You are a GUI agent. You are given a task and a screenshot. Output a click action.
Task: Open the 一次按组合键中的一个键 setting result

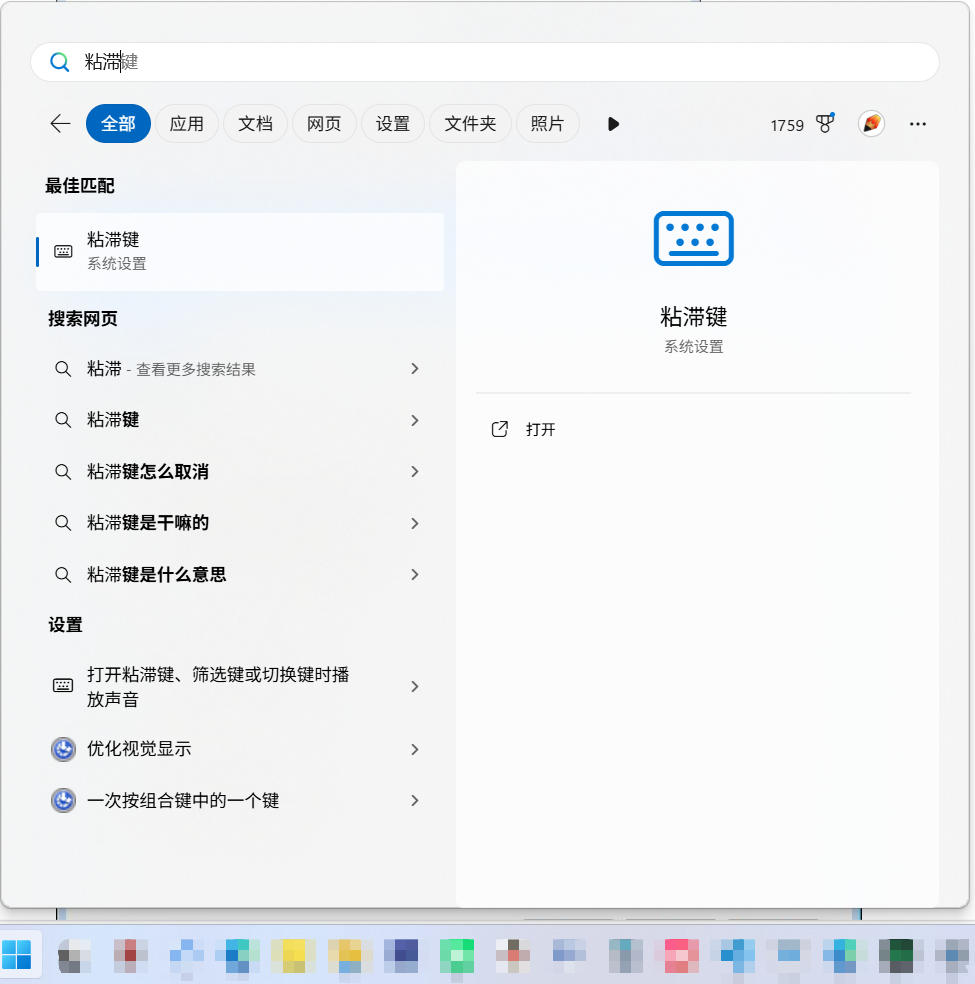(183, 801)
